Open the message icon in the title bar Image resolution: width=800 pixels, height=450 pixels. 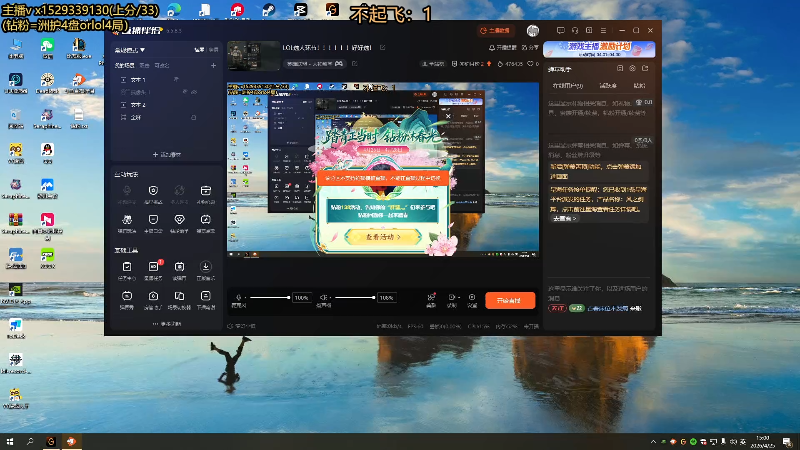(x=560, y=31)
